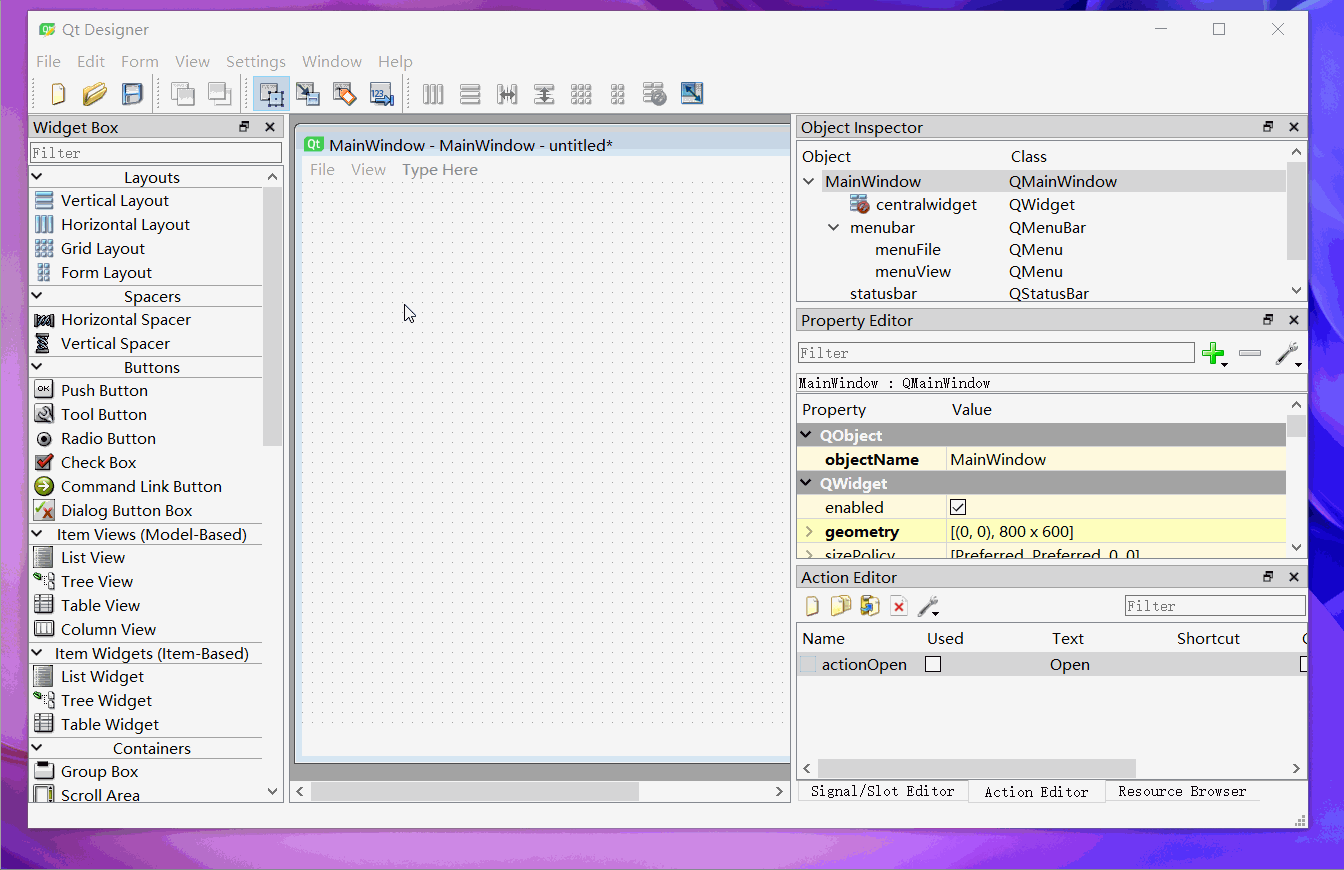This screenshot has height=870, width=1344.
Task: Switch to the Signal/Slot Editor tab
Action: 882,791
